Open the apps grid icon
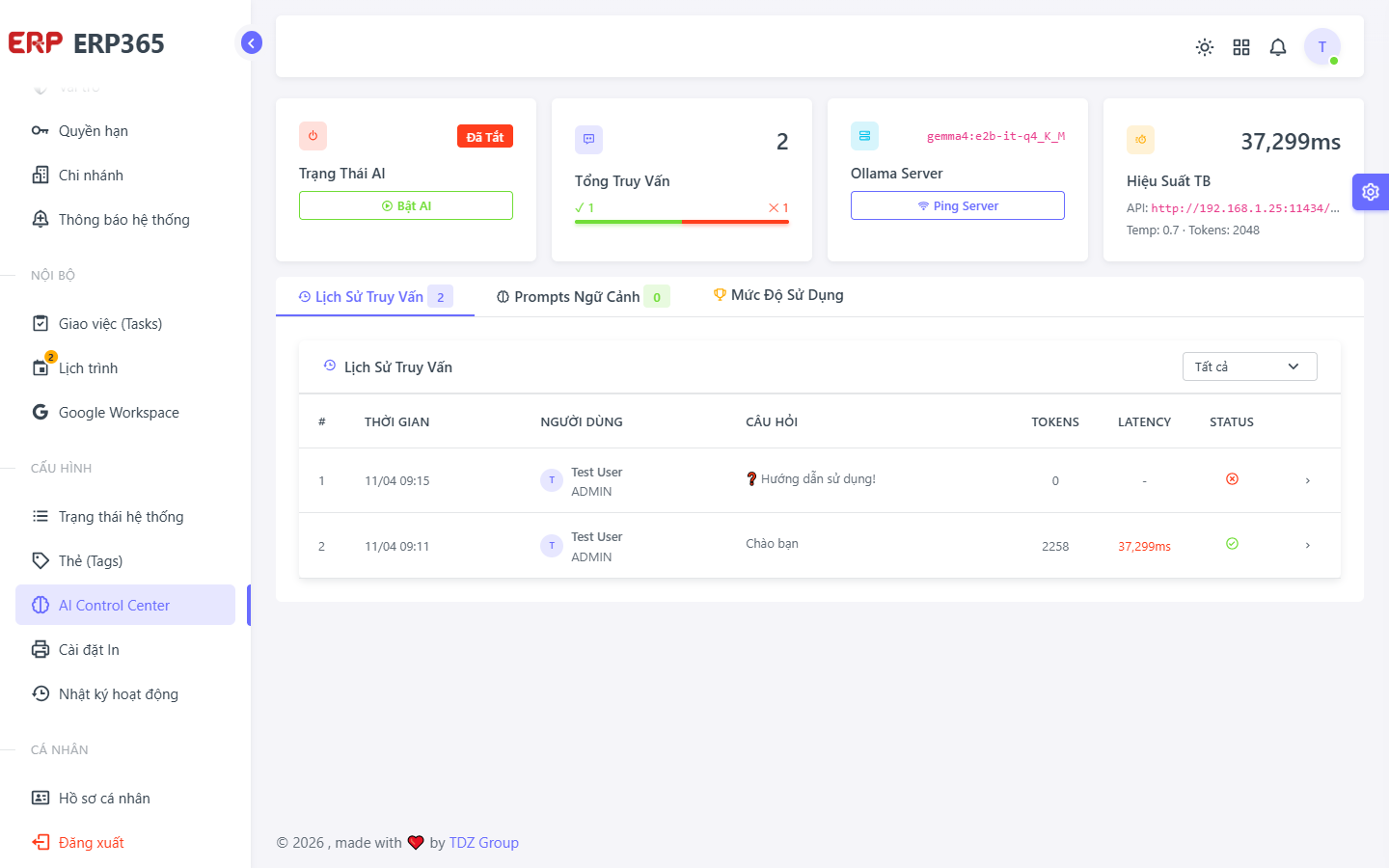1389x868 pixels. [x=1241, y=47]
